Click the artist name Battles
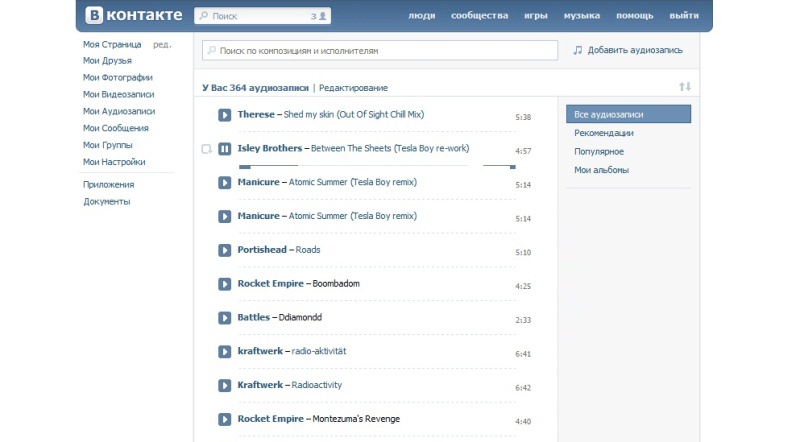The height and width of the screenshot is (442, 800). point(254,317)
